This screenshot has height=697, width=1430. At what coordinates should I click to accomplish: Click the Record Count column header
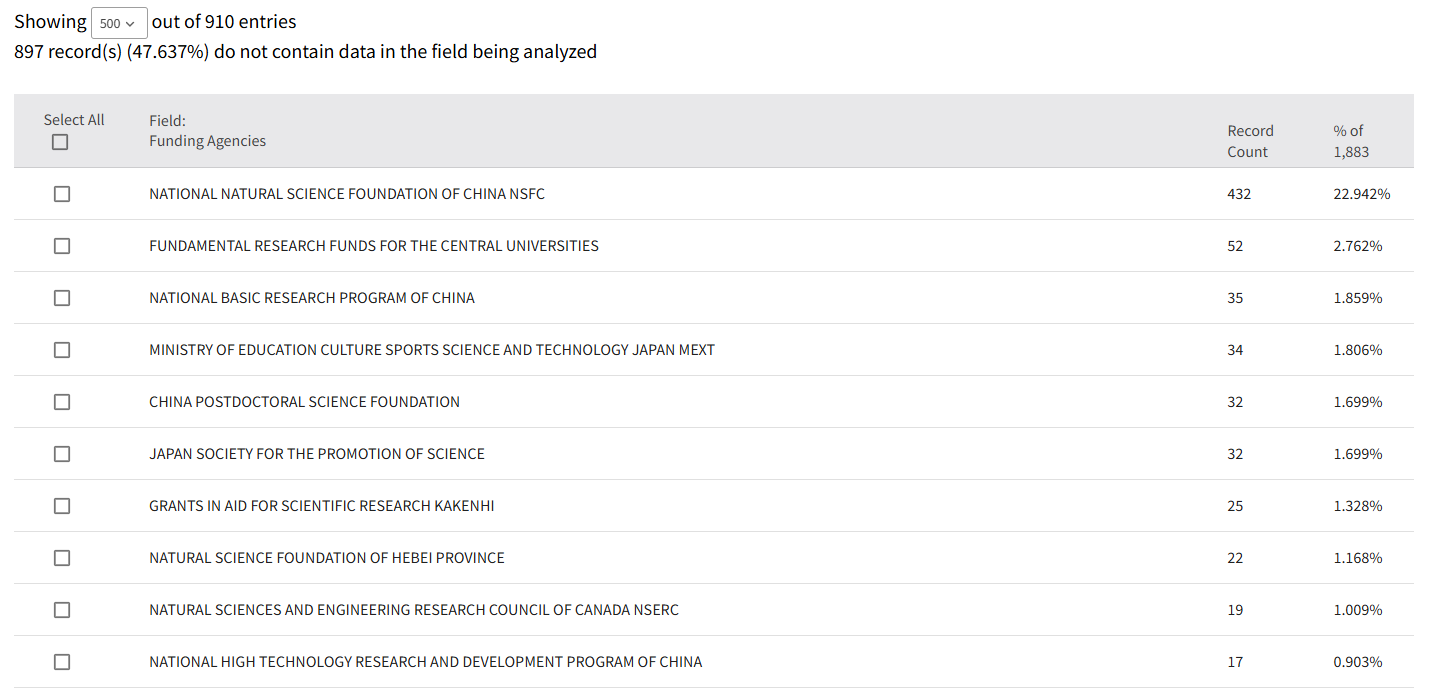point(1250,141)
